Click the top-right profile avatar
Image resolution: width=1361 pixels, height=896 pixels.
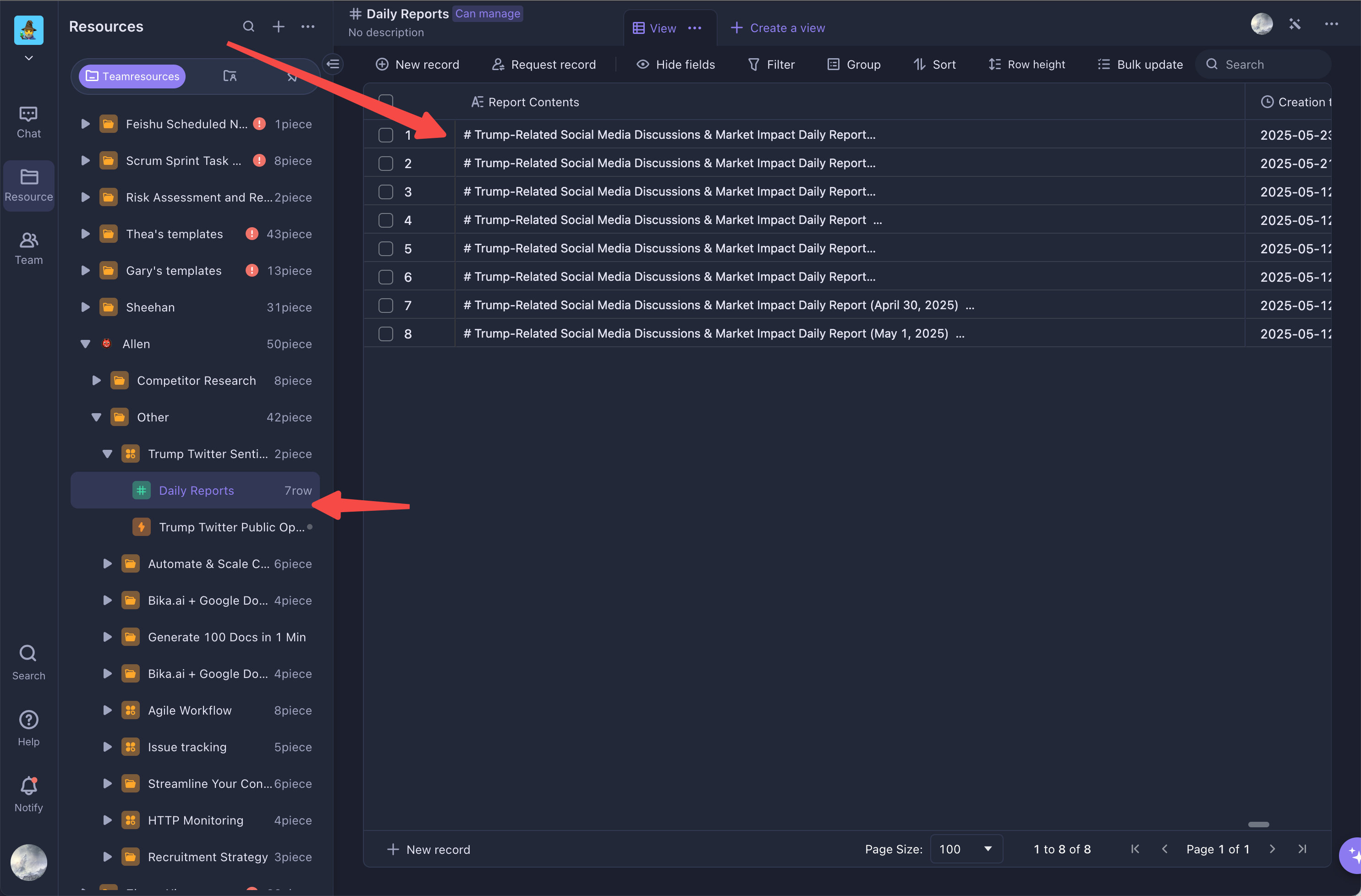click(1262, 24)
